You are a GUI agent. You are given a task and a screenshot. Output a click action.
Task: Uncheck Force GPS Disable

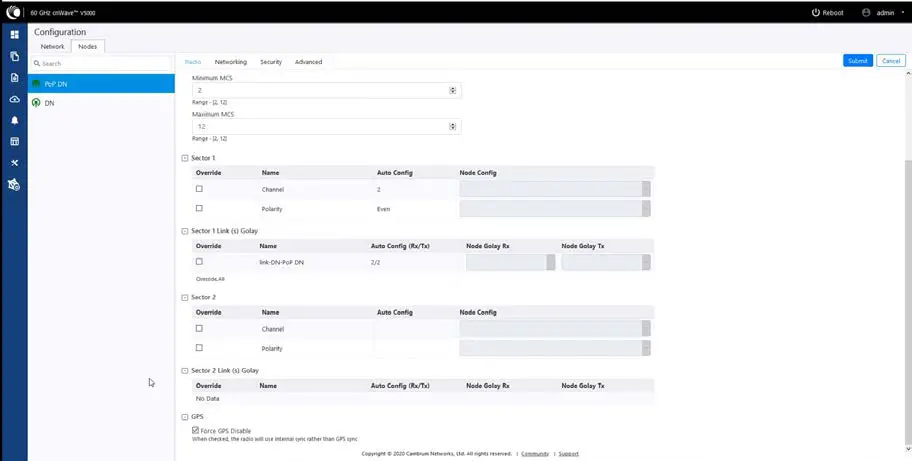(195, 431)
